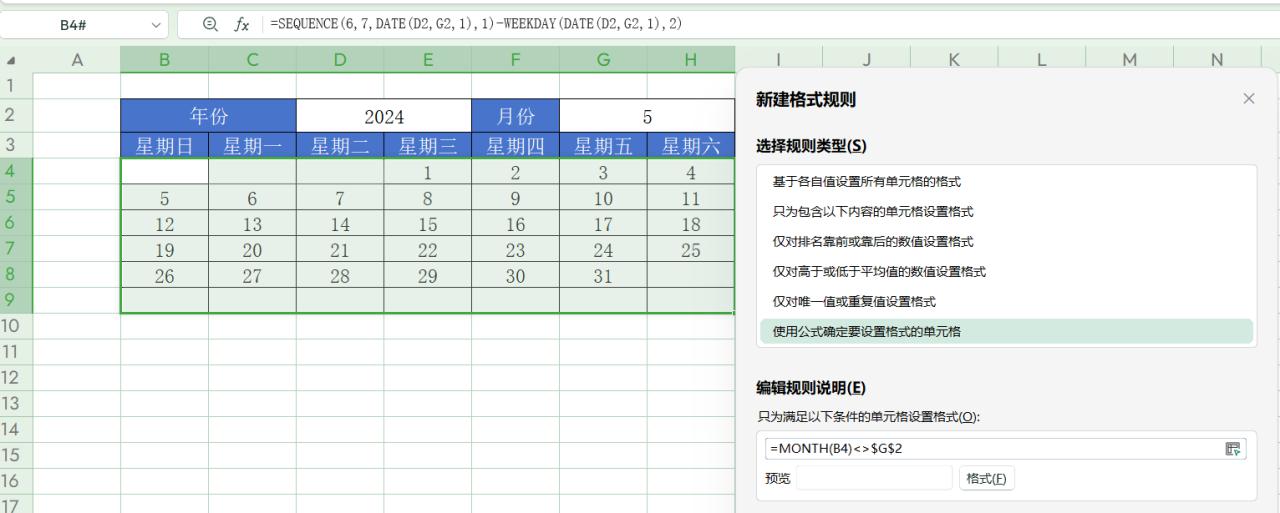Select column A header

click(77, 60)
